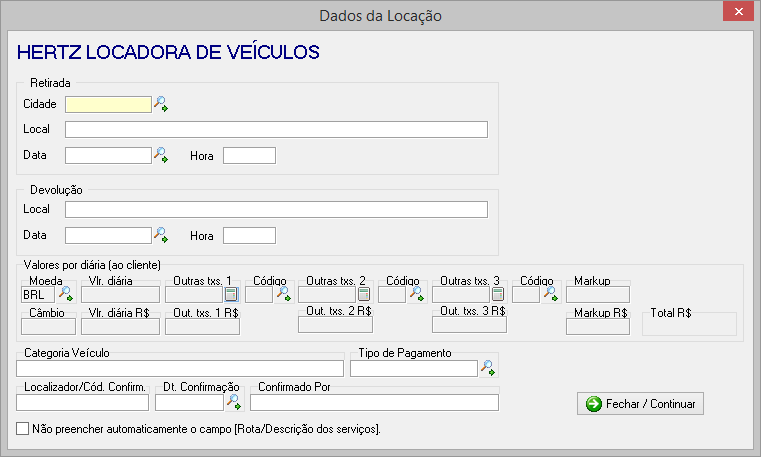Focus the Retirada Local field
Viewport: 761px width, 457px height.
pyautogui.click(x=276, y=130)
